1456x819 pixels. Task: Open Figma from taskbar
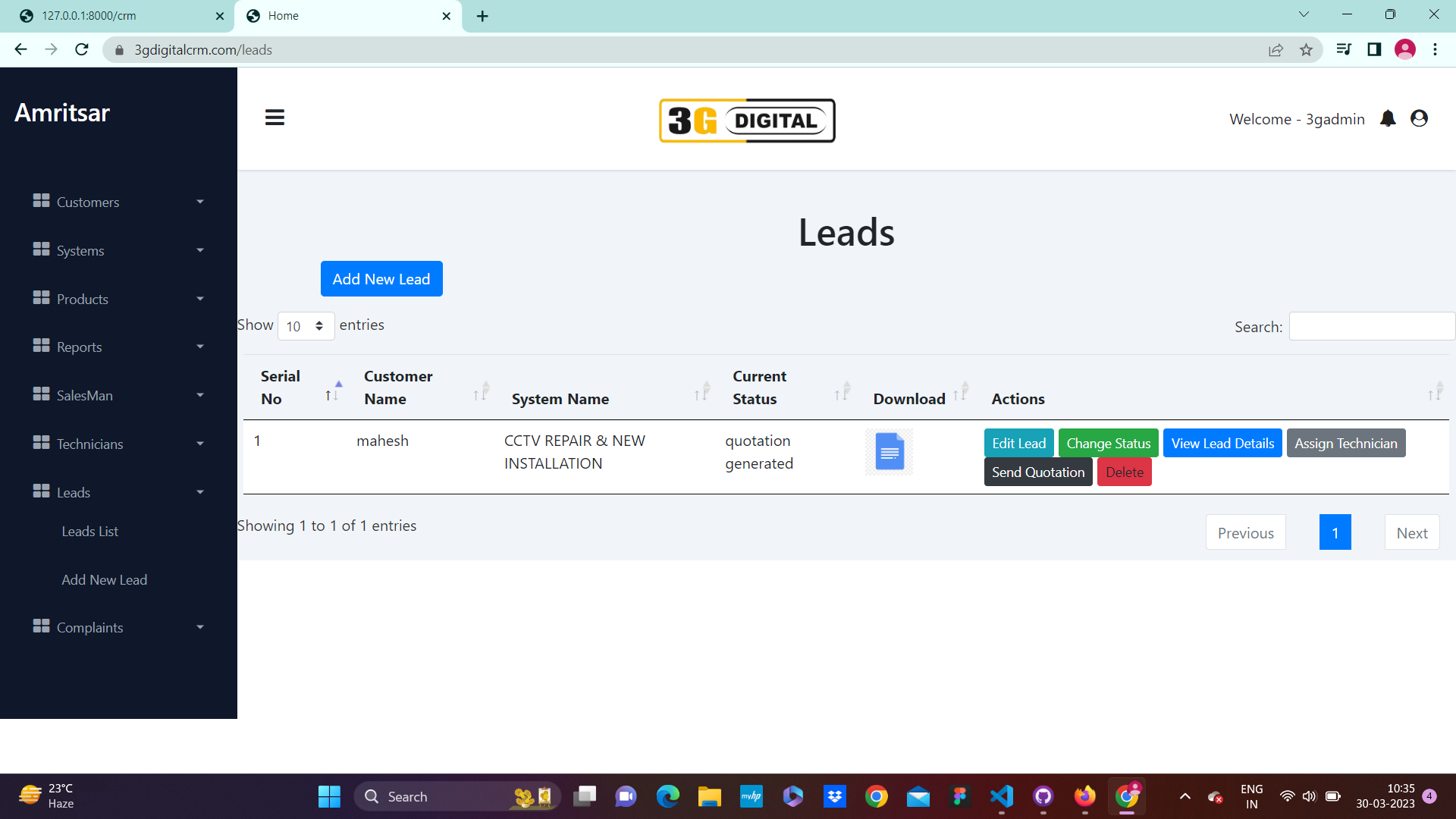960,796
